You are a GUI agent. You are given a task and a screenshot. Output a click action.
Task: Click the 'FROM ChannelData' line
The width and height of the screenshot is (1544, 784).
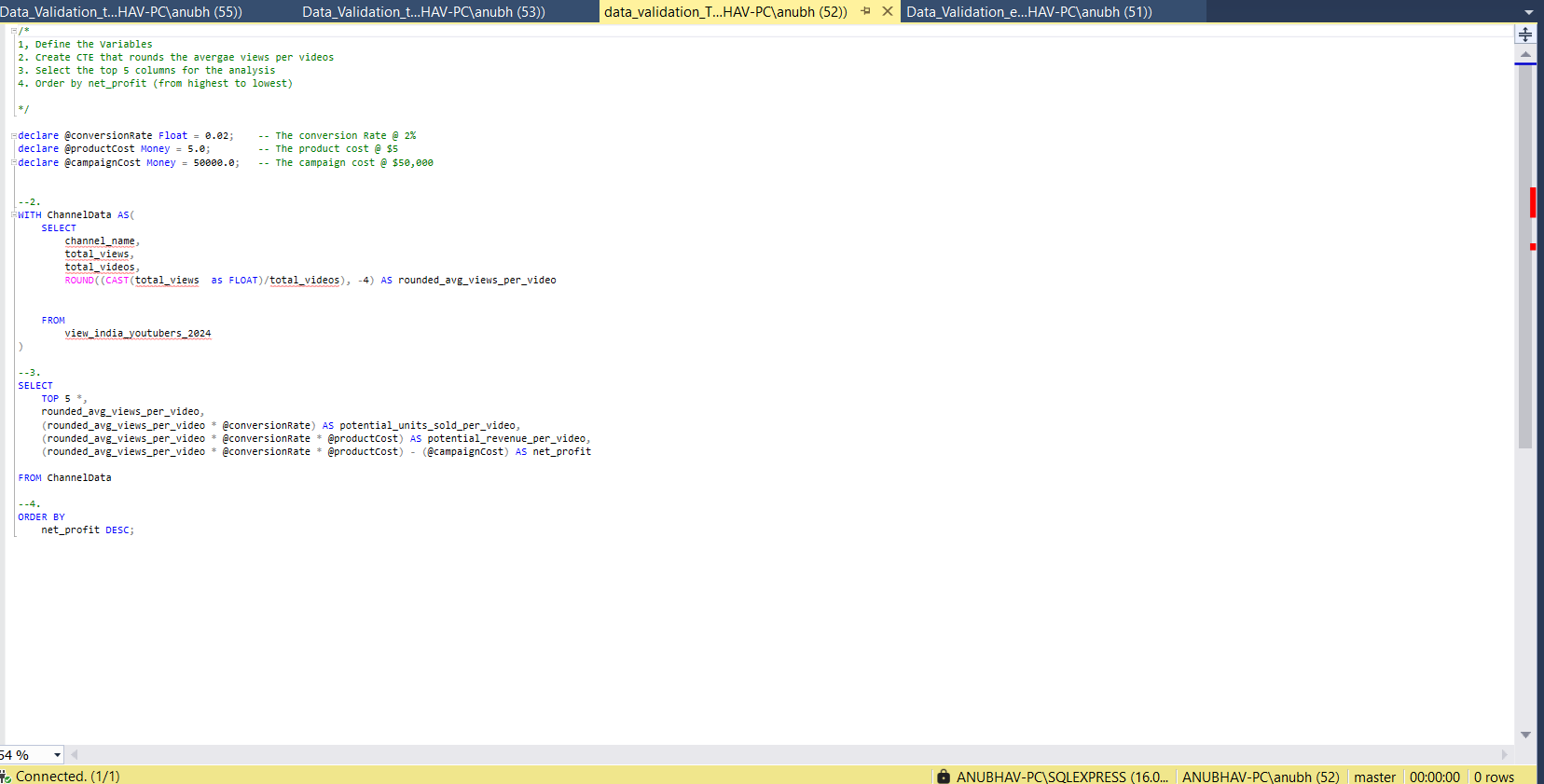point(64,477)
